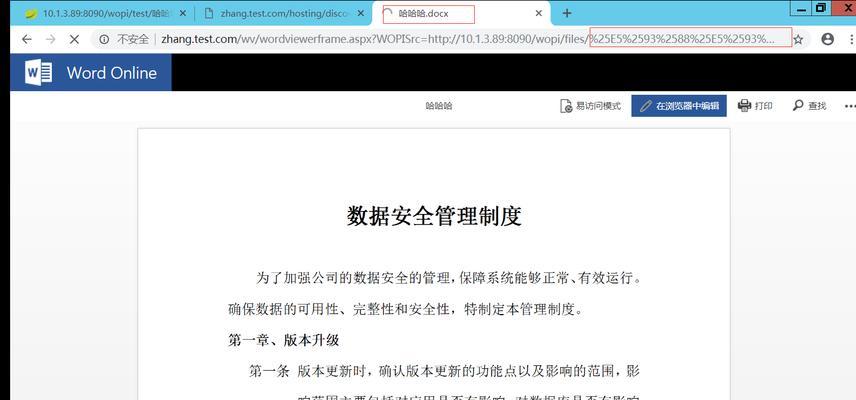Click the Word logo icon
Viewport: 856px width, 400px height.
38,73
